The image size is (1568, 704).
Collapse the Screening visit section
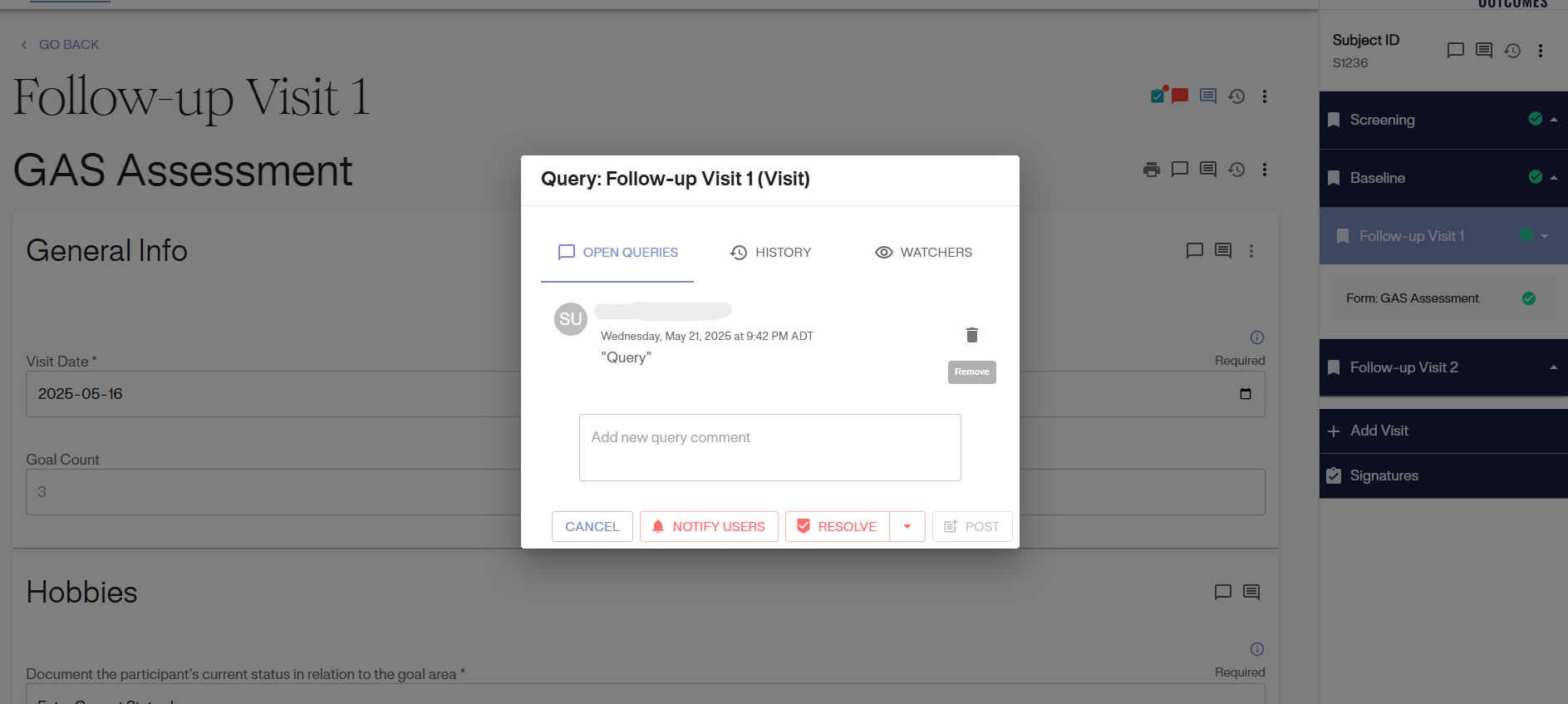1553,120
